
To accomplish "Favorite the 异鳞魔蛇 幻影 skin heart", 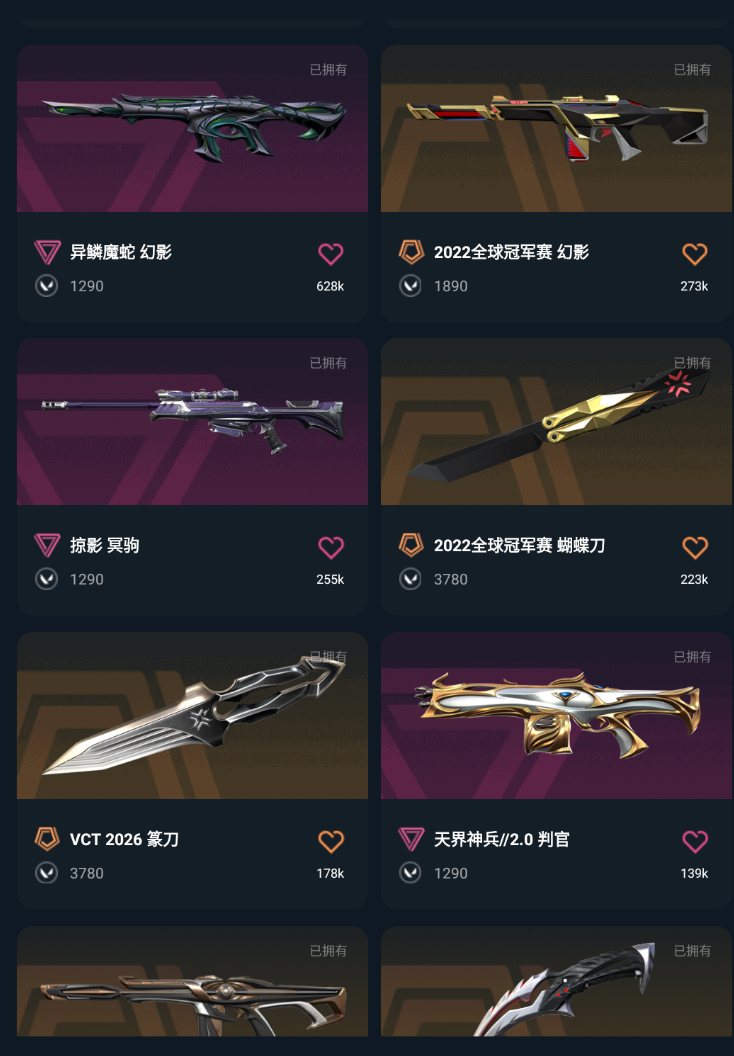I will click(331, 254).
